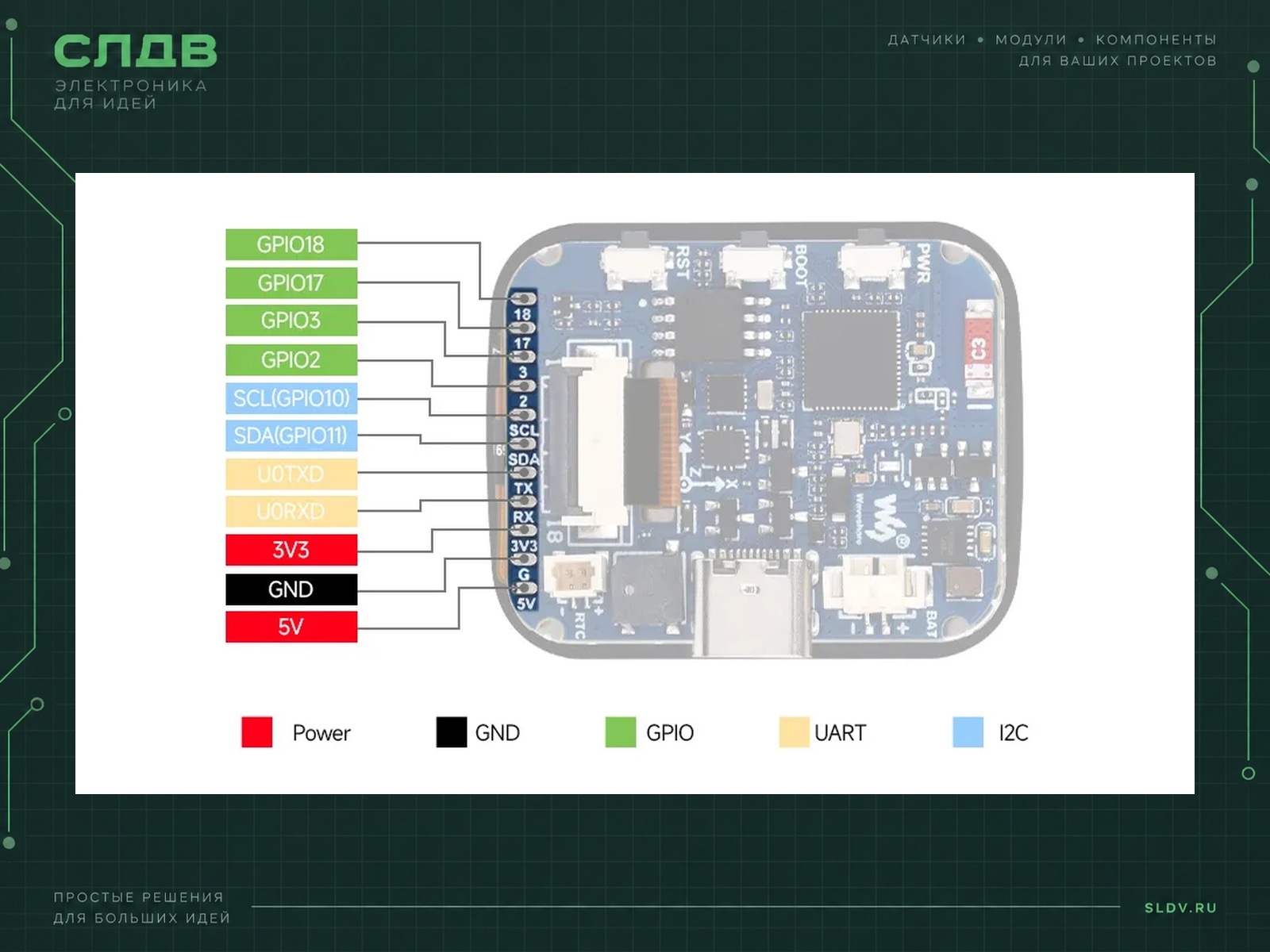Click the red C3 component on board
Screen dimensions: 1270x952
pos(979,348)
